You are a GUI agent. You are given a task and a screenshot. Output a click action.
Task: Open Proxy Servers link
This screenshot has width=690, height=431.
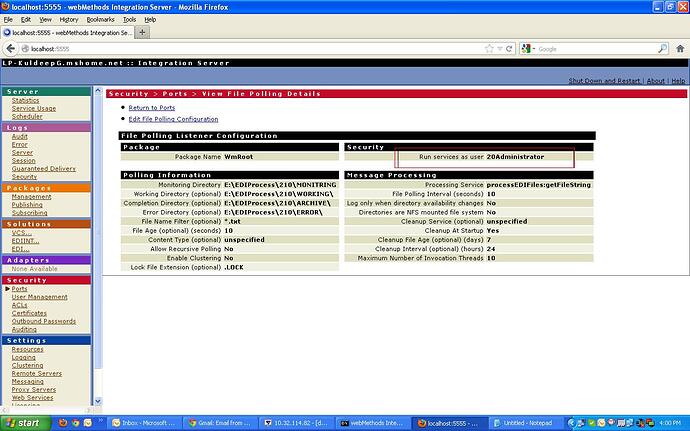coord(33,390)
